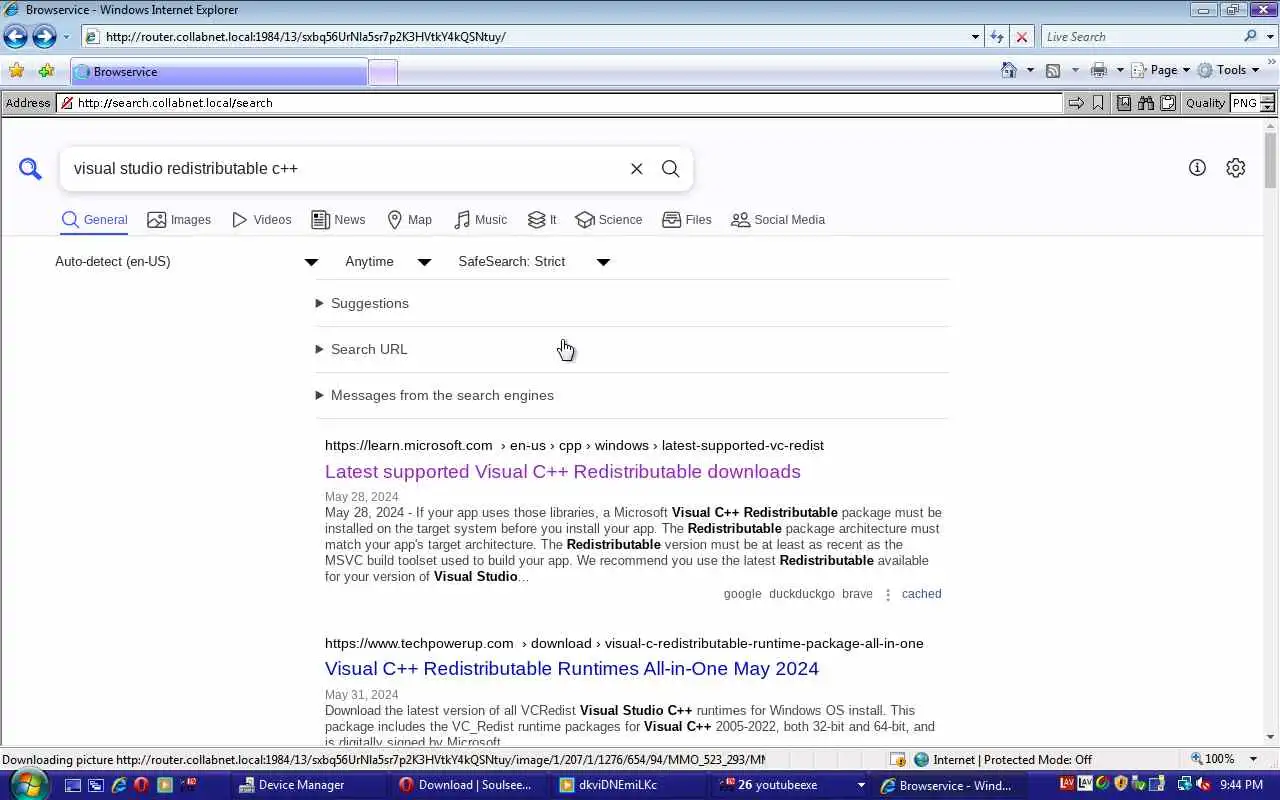Open the Home button dropdown arrow
1280x800 pixels.
pyautogui.click(x=1030, y=70)
